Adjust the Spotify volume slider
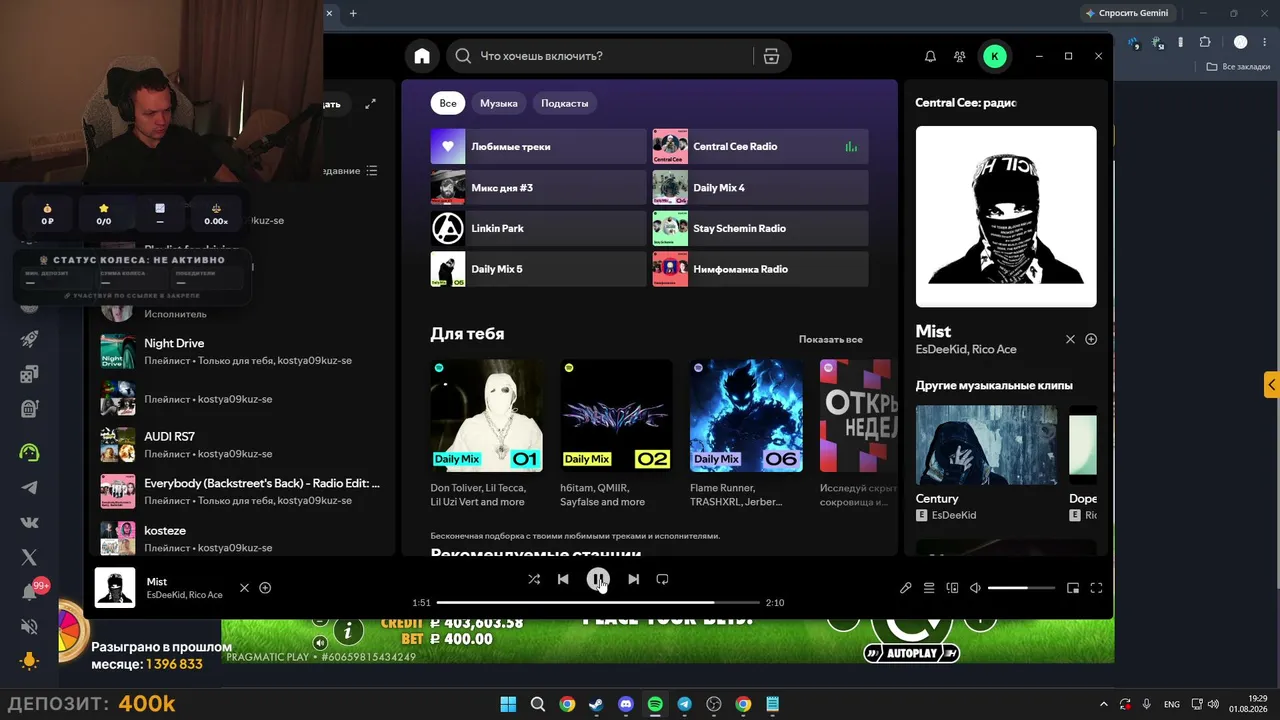This screenshot has width=1280, height=720. [1021, 588]
